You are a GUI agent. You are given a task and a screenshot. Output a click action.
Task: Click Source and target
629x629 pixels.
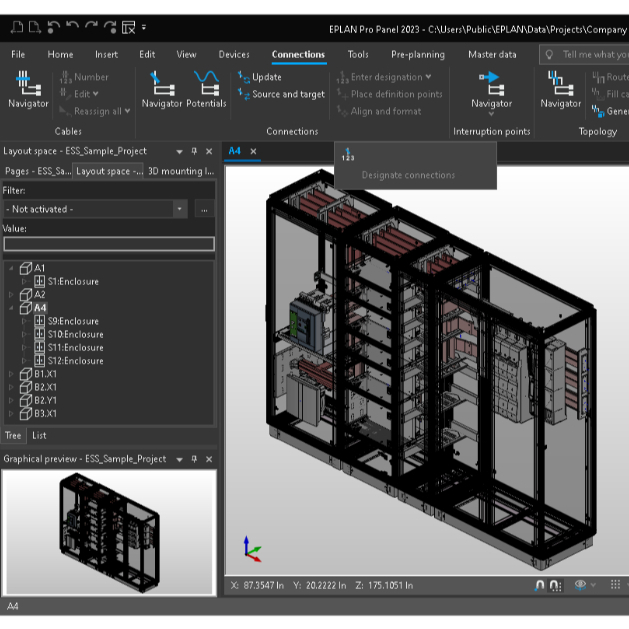click(282, 94)
